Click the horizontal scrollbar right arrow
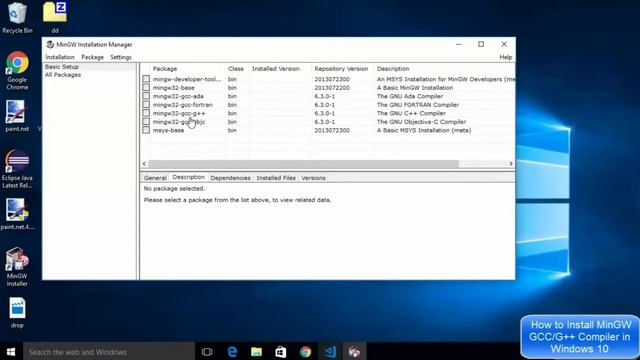 [x=511, y=163]
